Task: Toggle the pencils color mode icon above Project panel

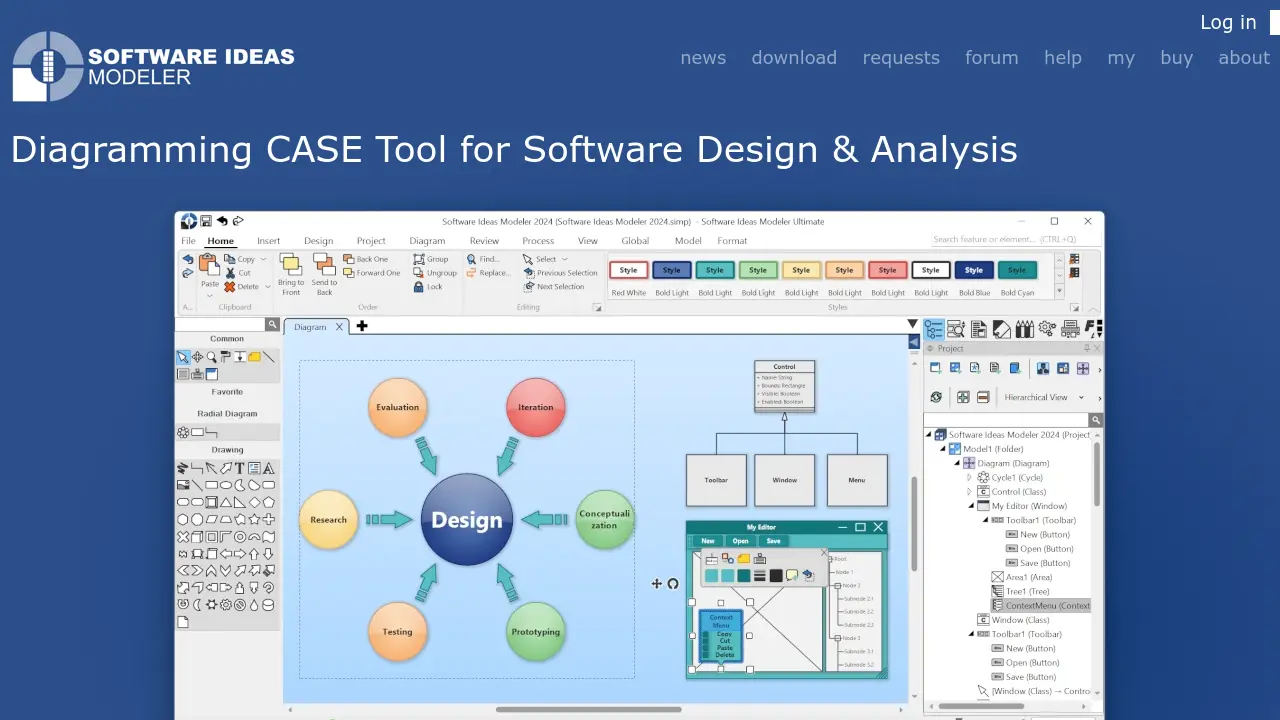Action: click(x=1024, y=328)
